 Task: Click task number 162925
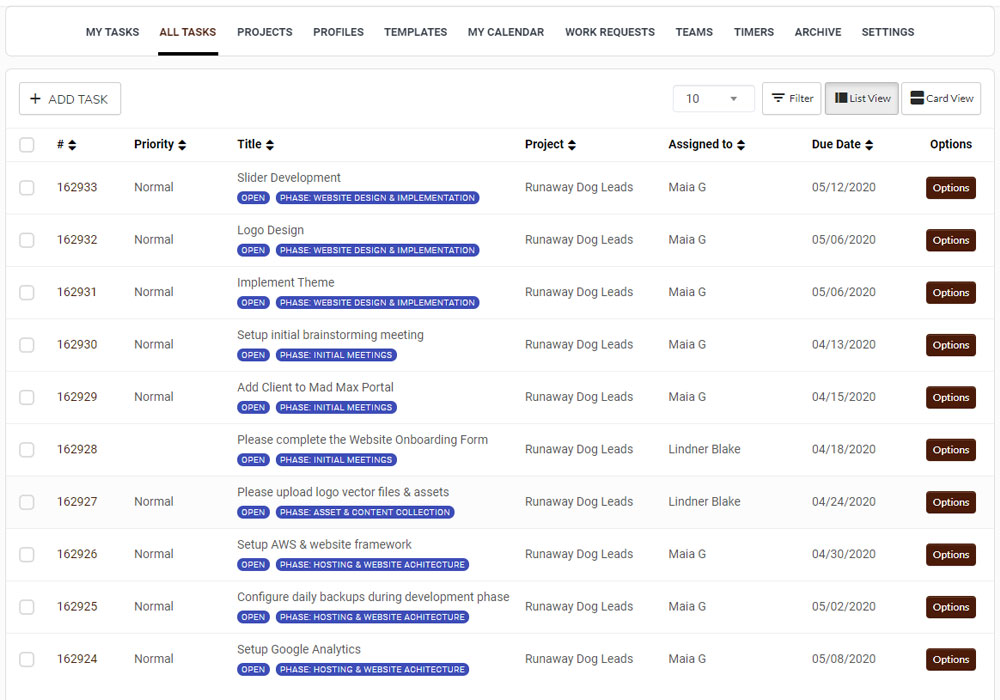pos(77,607)
